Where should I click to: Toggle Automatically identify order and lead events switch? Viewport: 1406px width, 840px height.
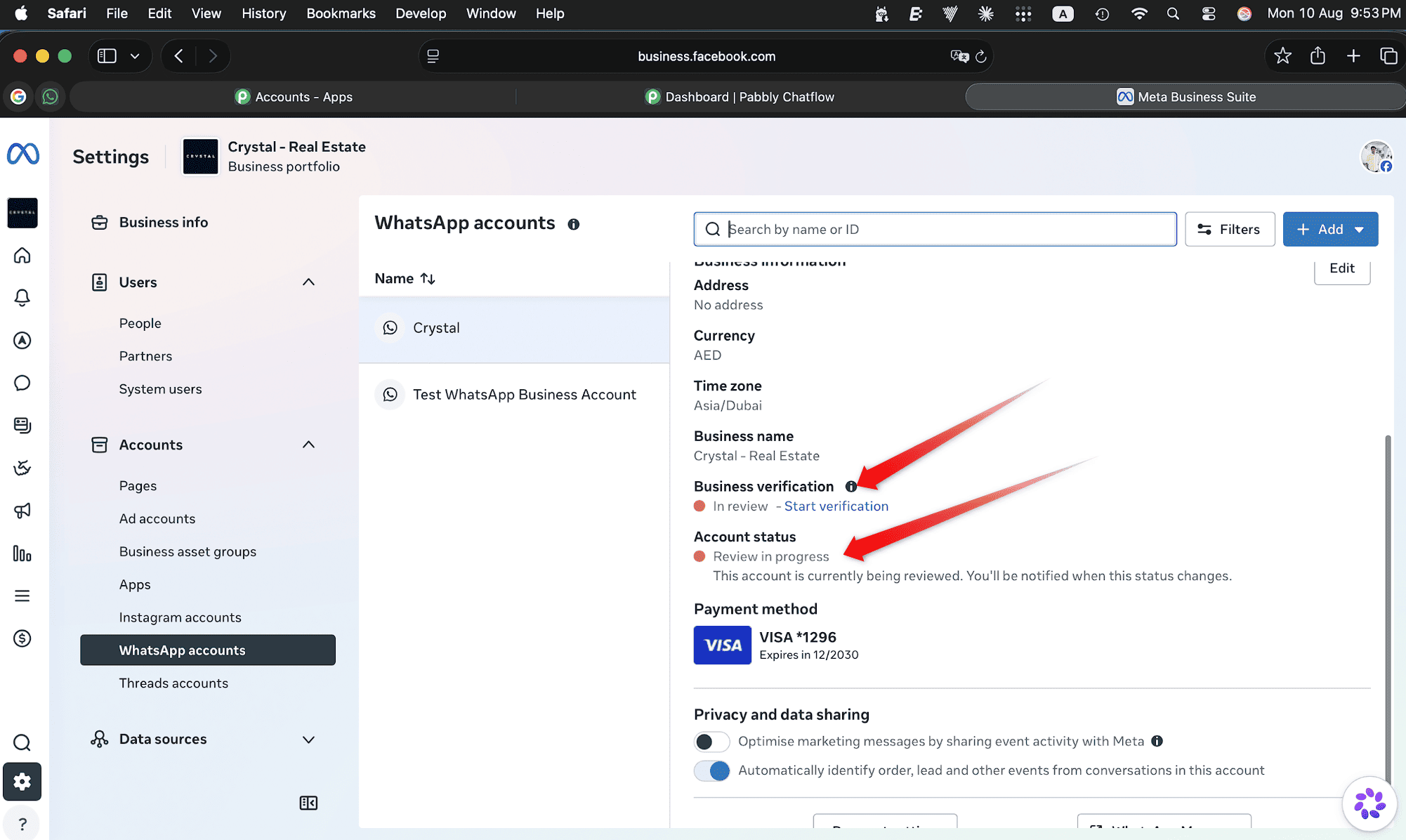pyautogui.click(x=711, y=770)
